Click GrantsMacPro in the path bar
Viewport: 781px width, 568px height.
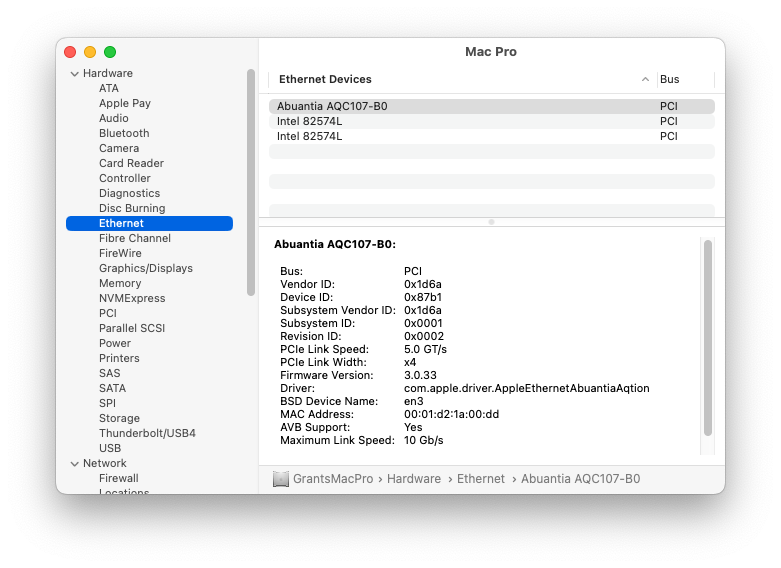[x=333, y=479]
